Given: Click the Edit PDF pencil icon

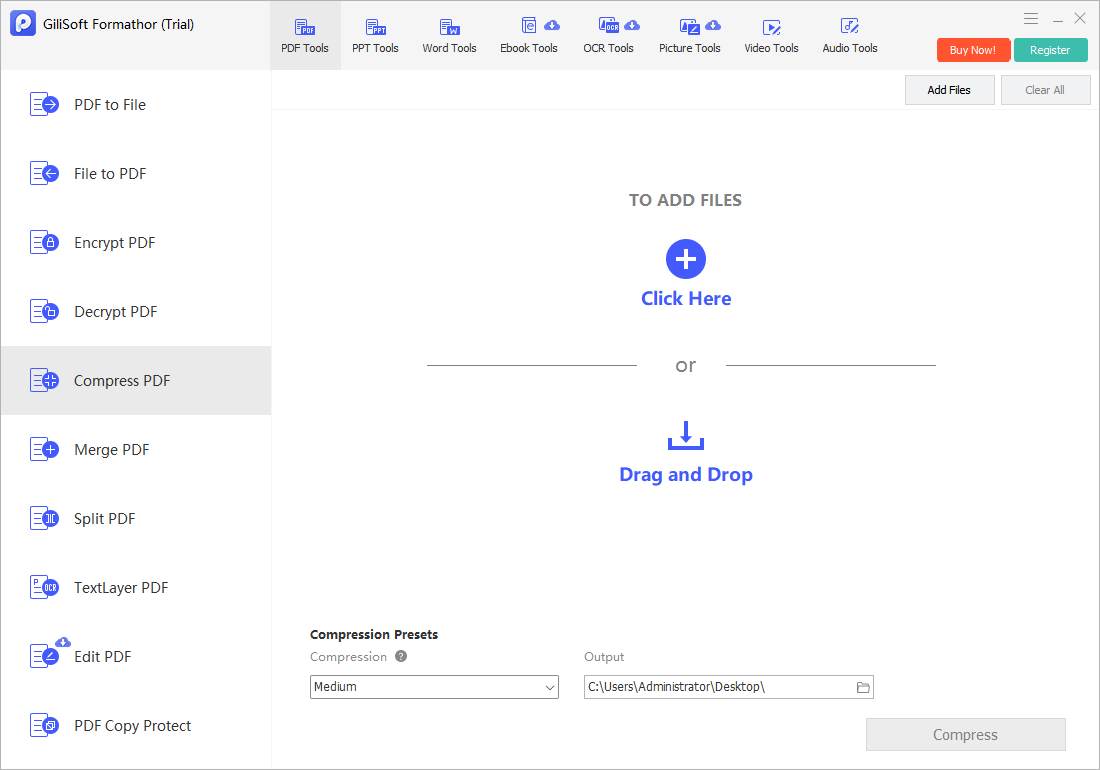Looking at the screenshot, I should 44,656.
